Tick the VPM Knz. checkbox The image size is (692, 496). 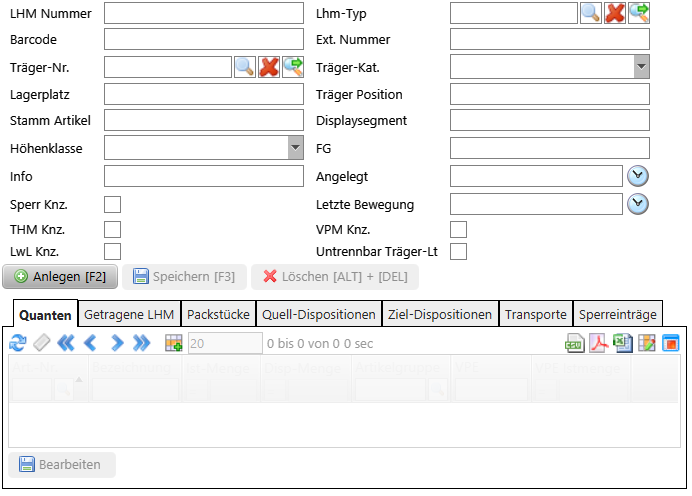(x=459, y=230)
